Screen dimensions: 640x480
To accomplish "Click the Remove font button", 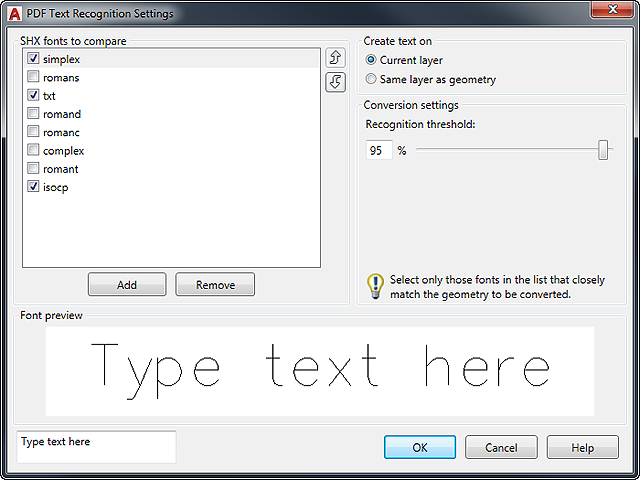I will click(215, 284).
